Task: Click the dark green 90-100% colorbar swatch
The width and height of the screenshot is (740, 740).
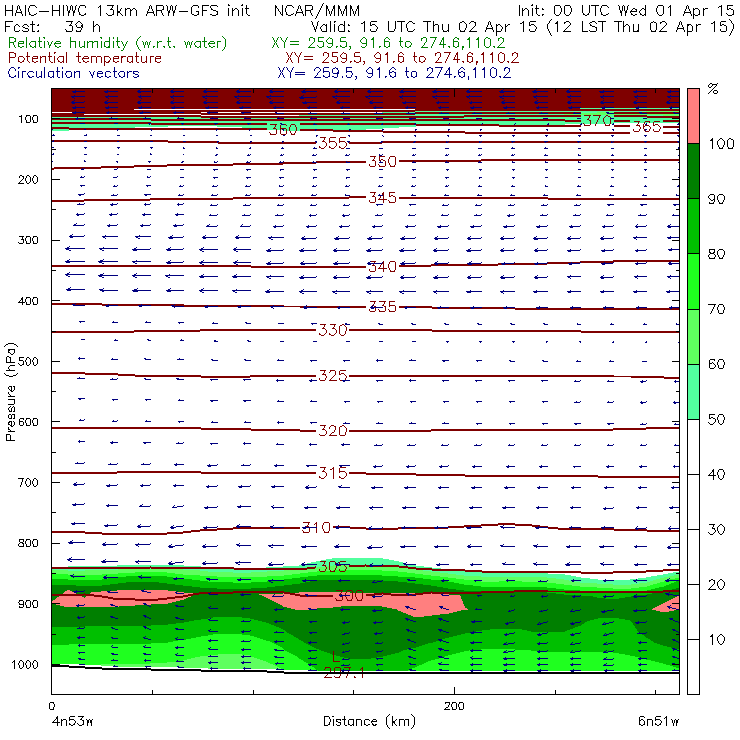Action: [693, 171]
